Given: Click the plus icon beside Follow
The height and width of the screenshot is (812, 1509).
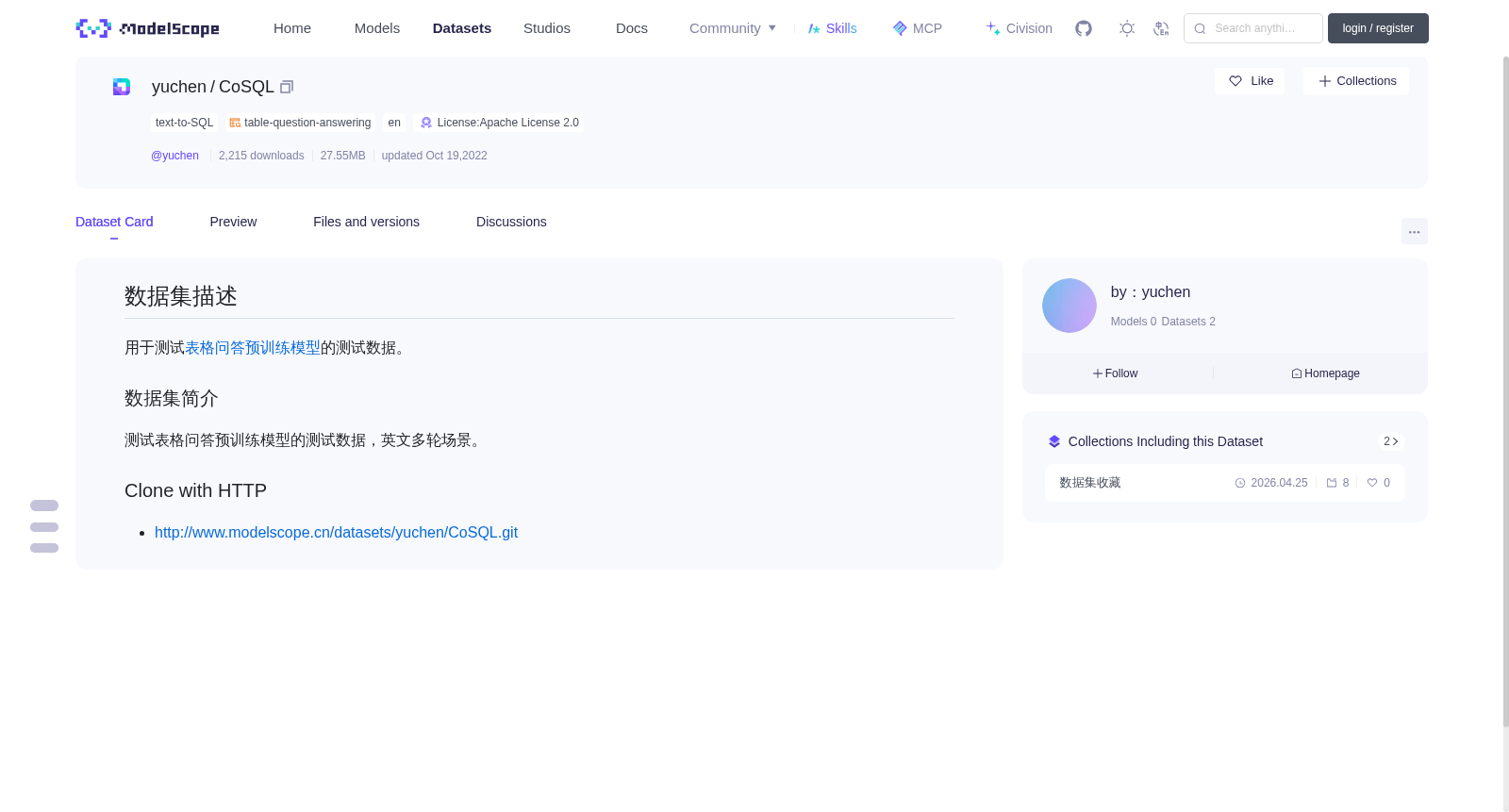Looking at the screenshot, I should click(x=1098, y=373).
